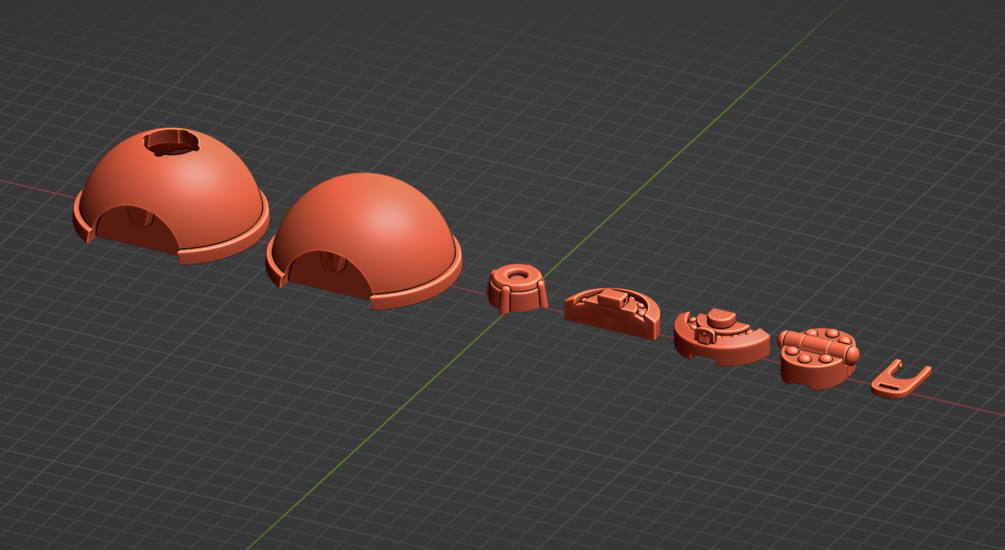The width and height of the screenshot is (1005, 550).
Task: Select the half-disc part with semicircular tab
Action: tap(722, 336)
